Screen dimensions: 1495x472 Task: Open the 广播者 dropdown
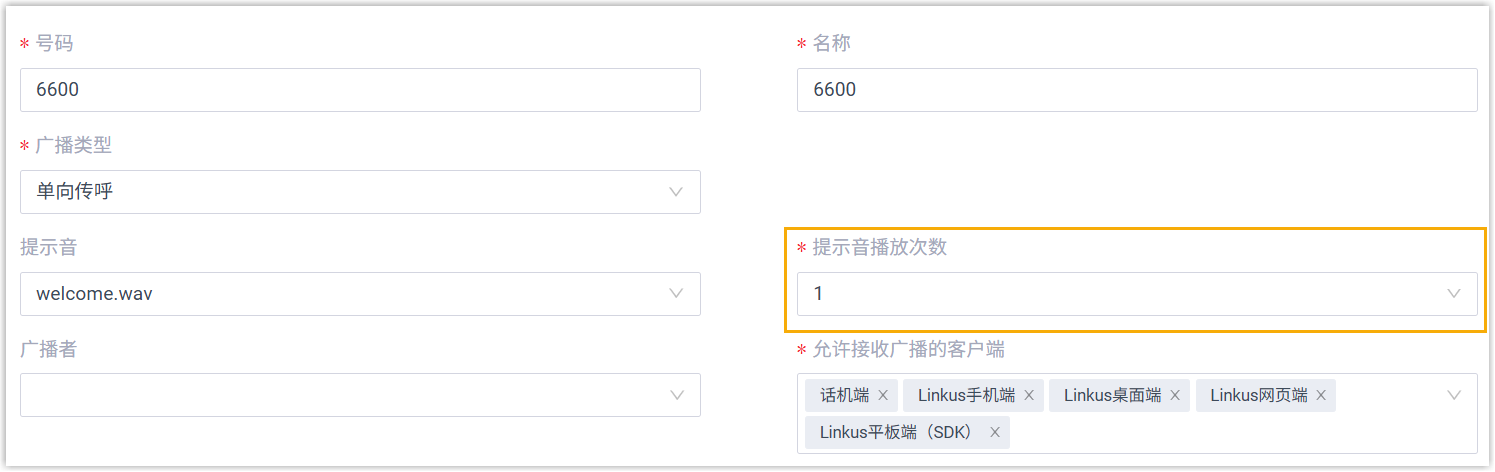tap(677, 396)
